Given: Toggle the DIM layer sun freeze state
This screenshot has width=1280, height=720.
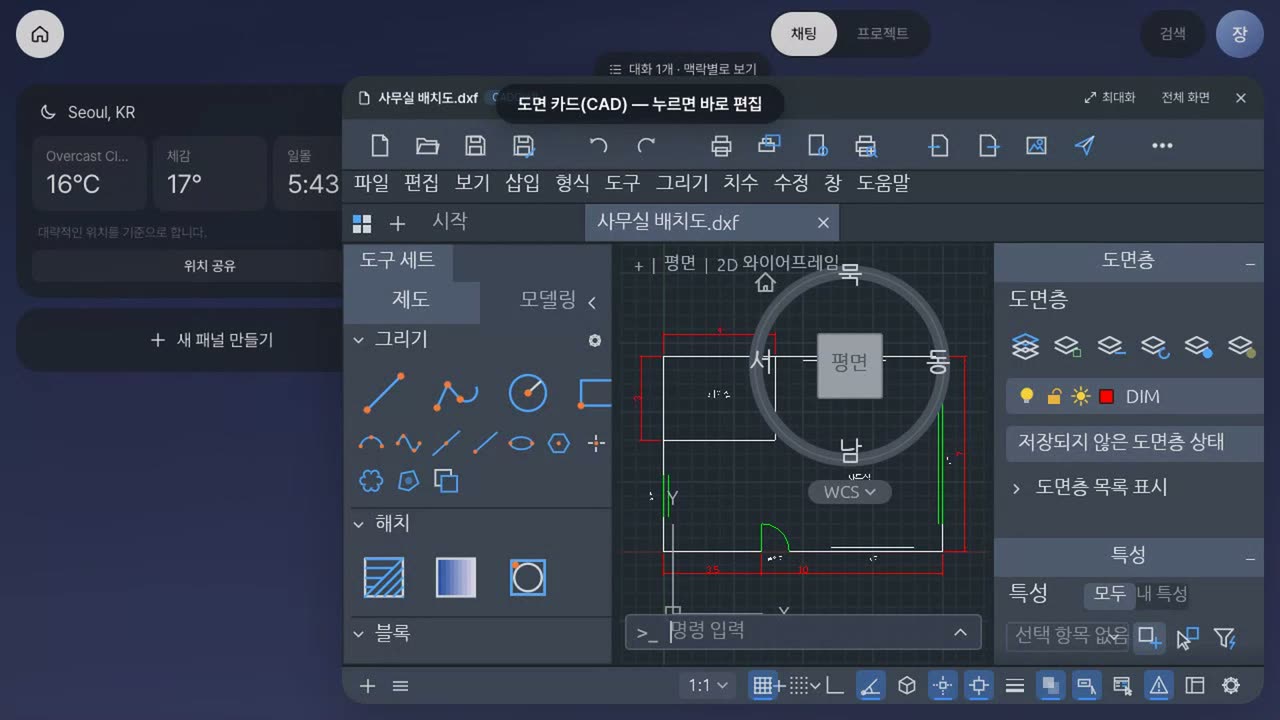Looking at the screenshot, I should [1080, 396].
